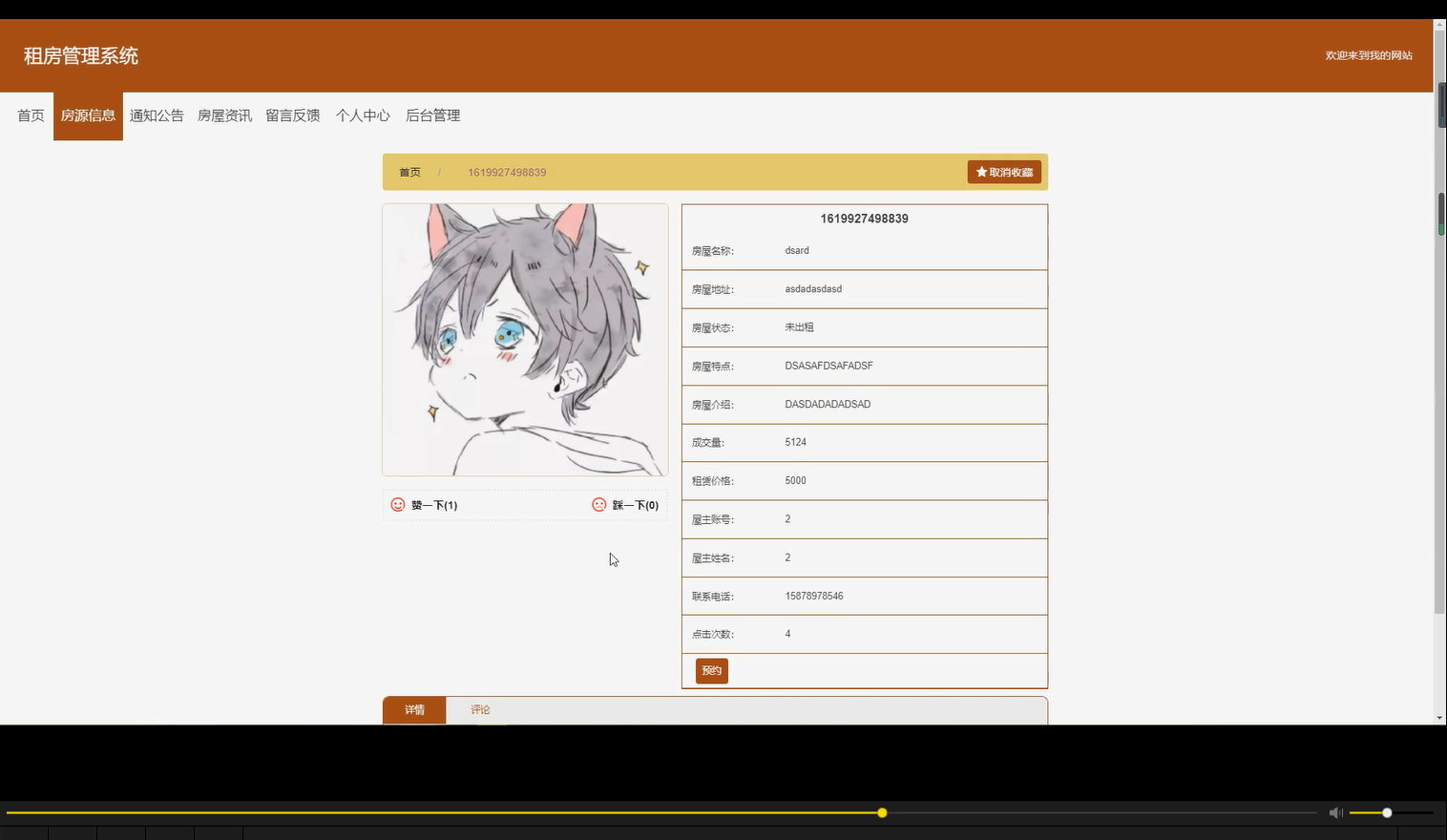This screenshot has height=840, width=1447.
Task: Click the anime character house image
Action: pyautogui.click(x=524, y=339)
